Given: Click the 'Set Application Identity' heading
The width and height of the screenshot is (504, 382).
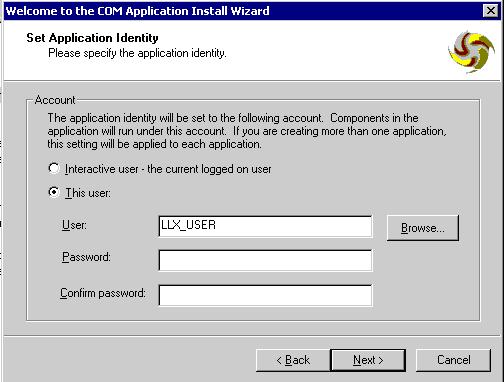Looking at the screenshot, I should point(92,38).
